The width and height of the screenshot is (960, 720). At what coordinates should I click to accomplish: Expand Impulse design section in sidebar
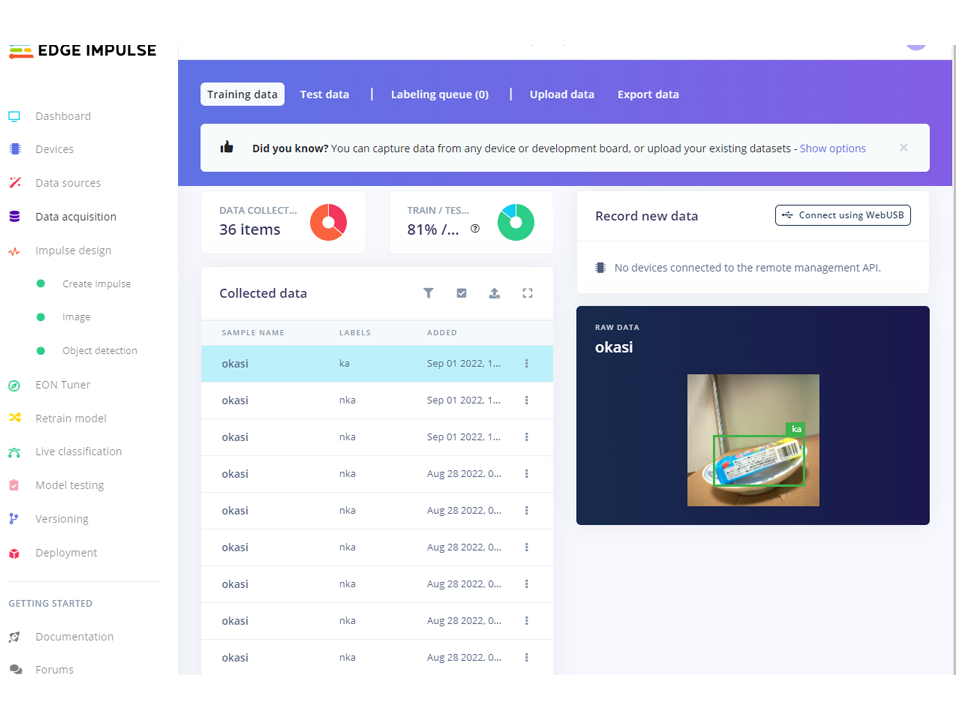click(x=73, y=250)
